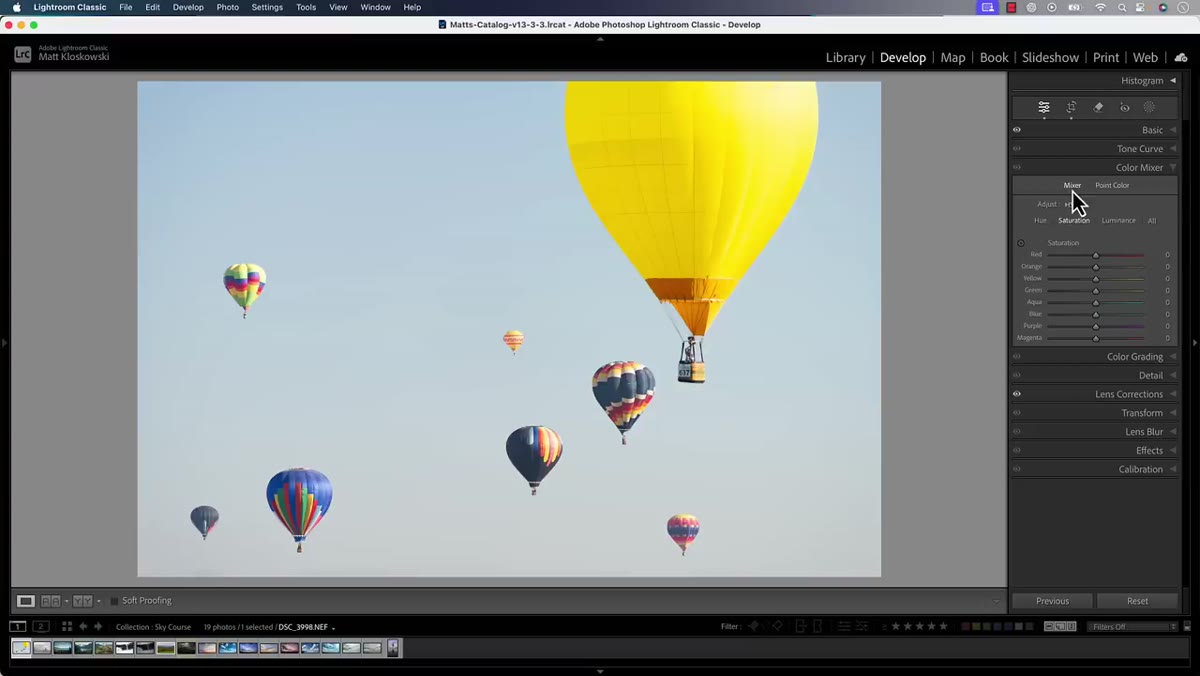This screenshot has width=1200, height=676.
Task: Adjust the Blue saturation slider
Action: [1096, 314]
